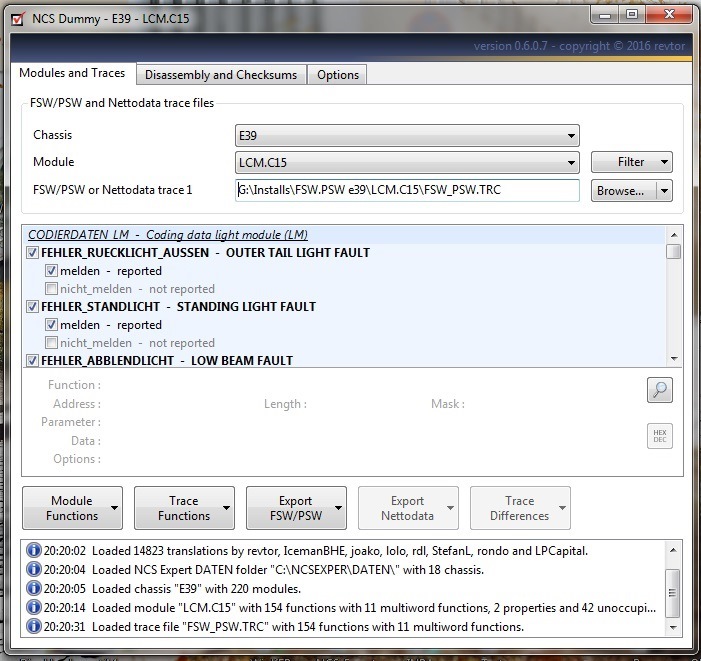Click the function list scrollbar thumb

click(673, 251)
